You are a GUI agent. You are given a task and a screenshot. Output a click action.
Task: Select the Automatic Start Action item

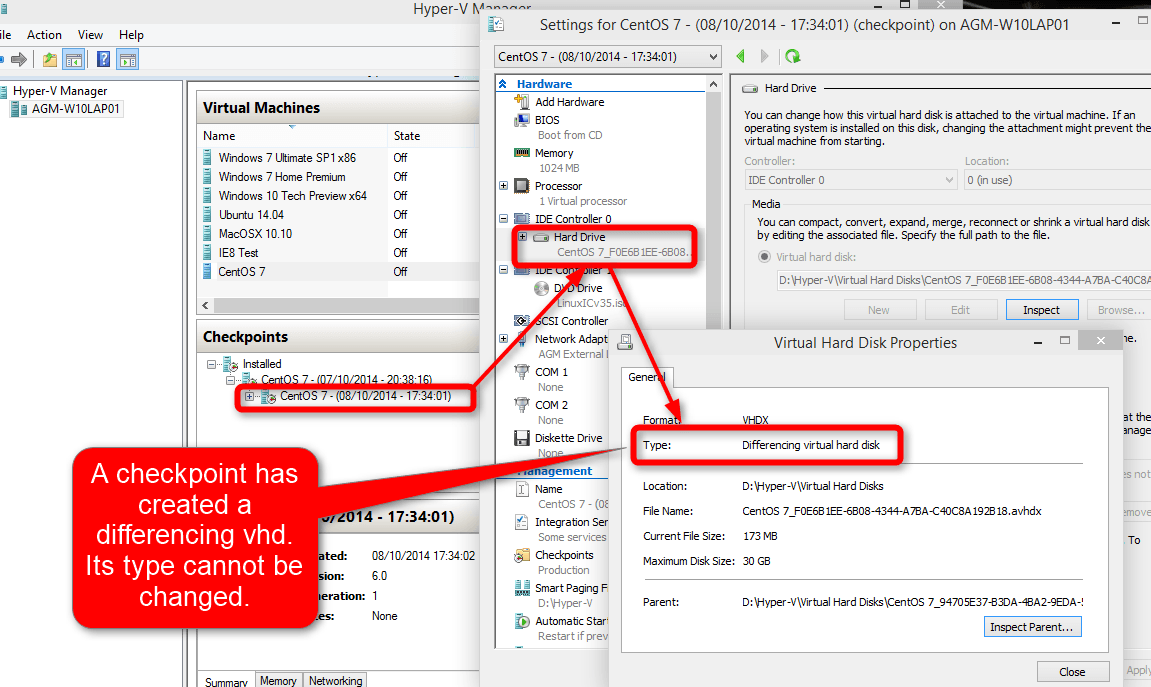[x=571, y=622]
